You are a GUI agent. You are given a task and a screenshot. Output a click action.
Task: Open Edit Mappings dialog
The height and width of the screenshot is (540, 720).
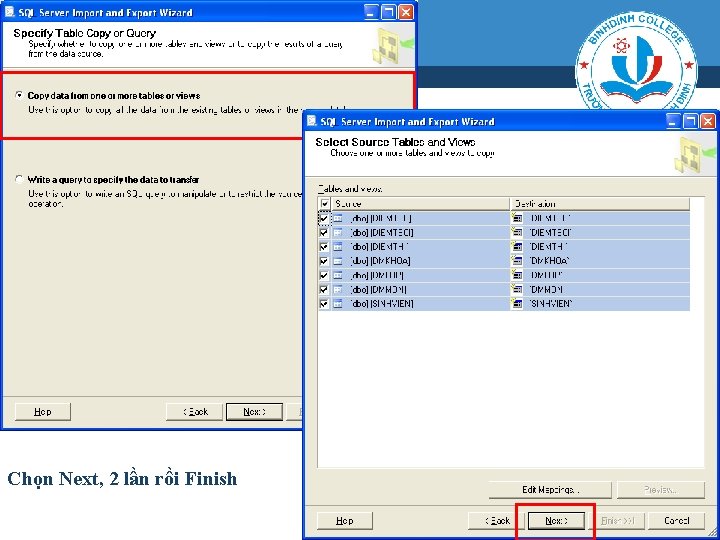(x=550, y=490)
